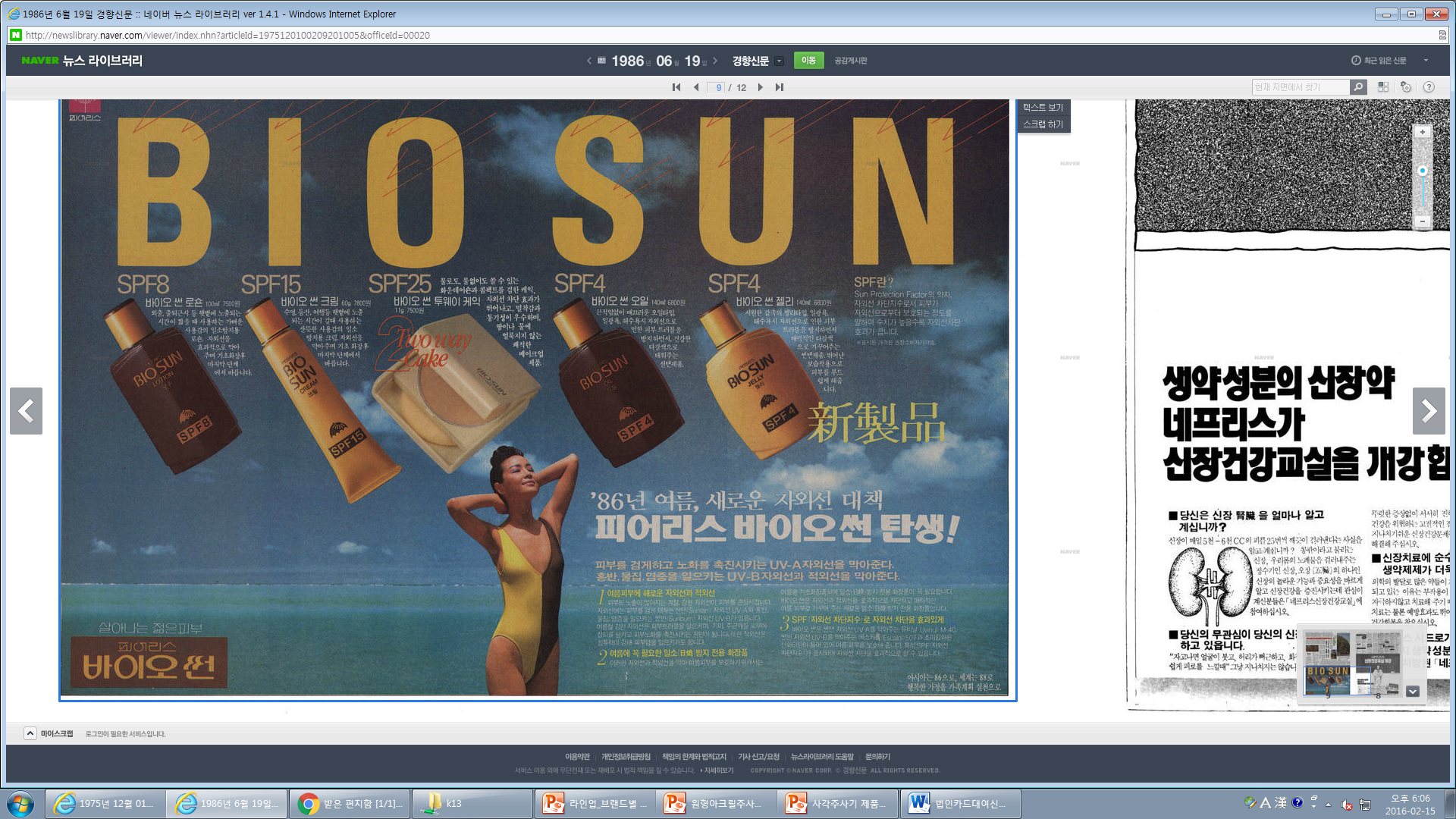The image size is (1456, 819).
Task: Click zoom in plus button
Action: 1423,132
